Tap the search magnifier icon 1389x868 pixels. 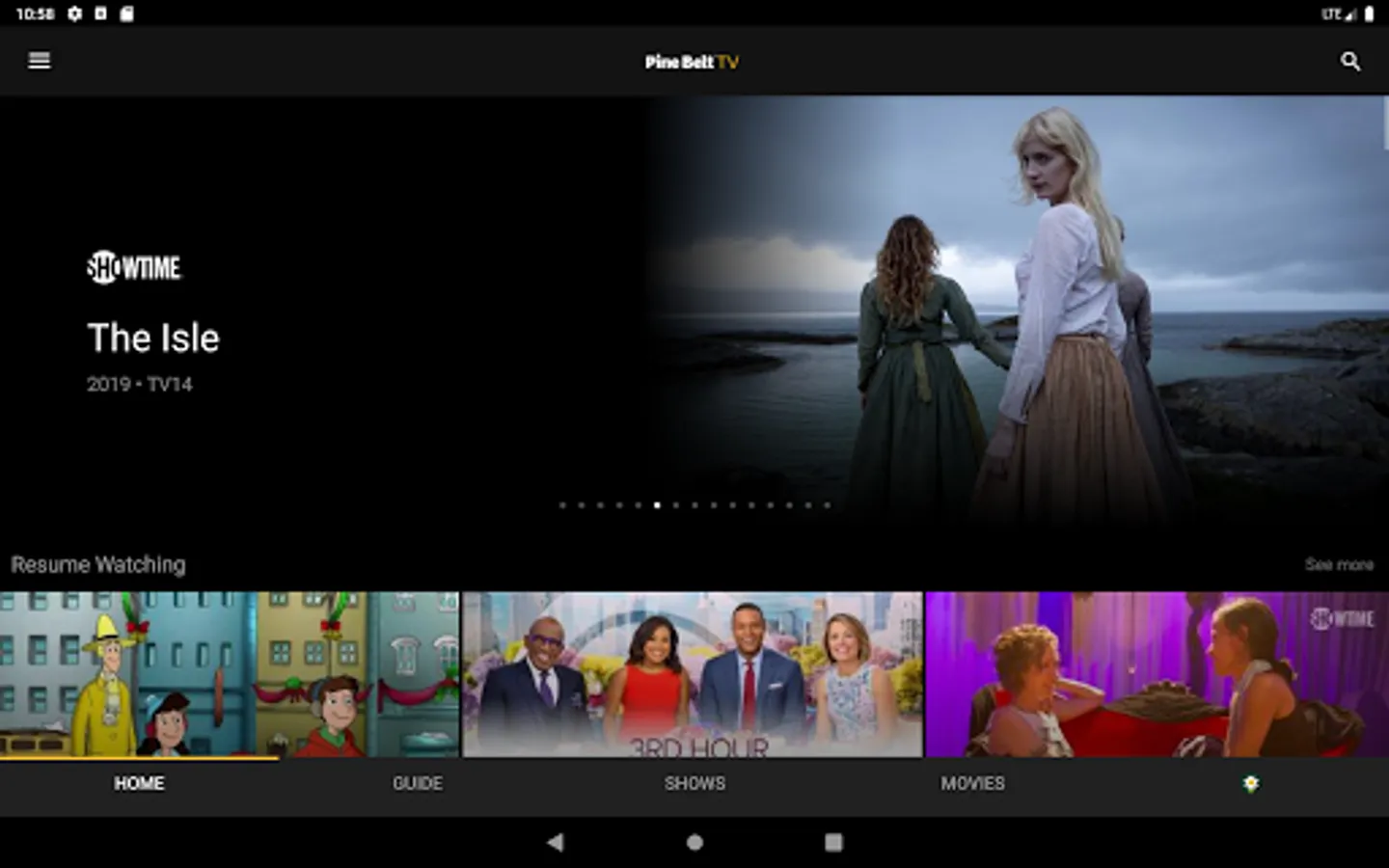point(1350,62)
